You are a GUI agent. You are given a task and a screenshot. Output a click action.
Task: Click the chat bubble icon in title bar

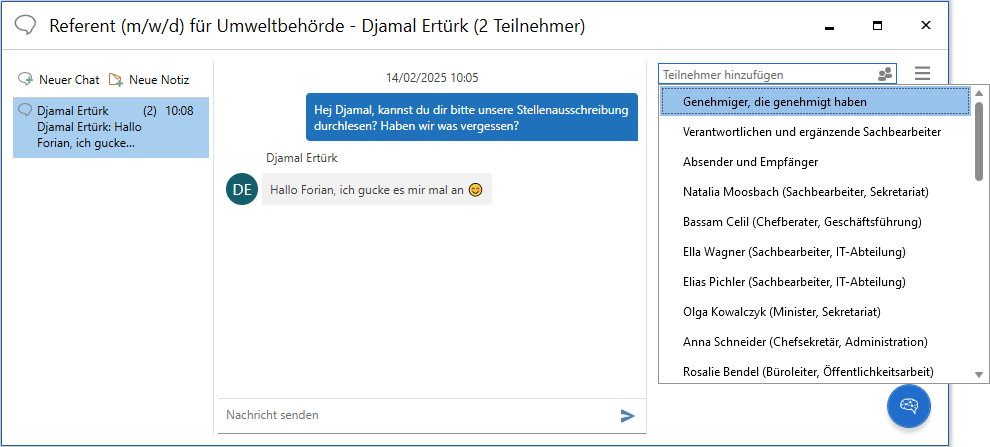[x=27, y=26]
